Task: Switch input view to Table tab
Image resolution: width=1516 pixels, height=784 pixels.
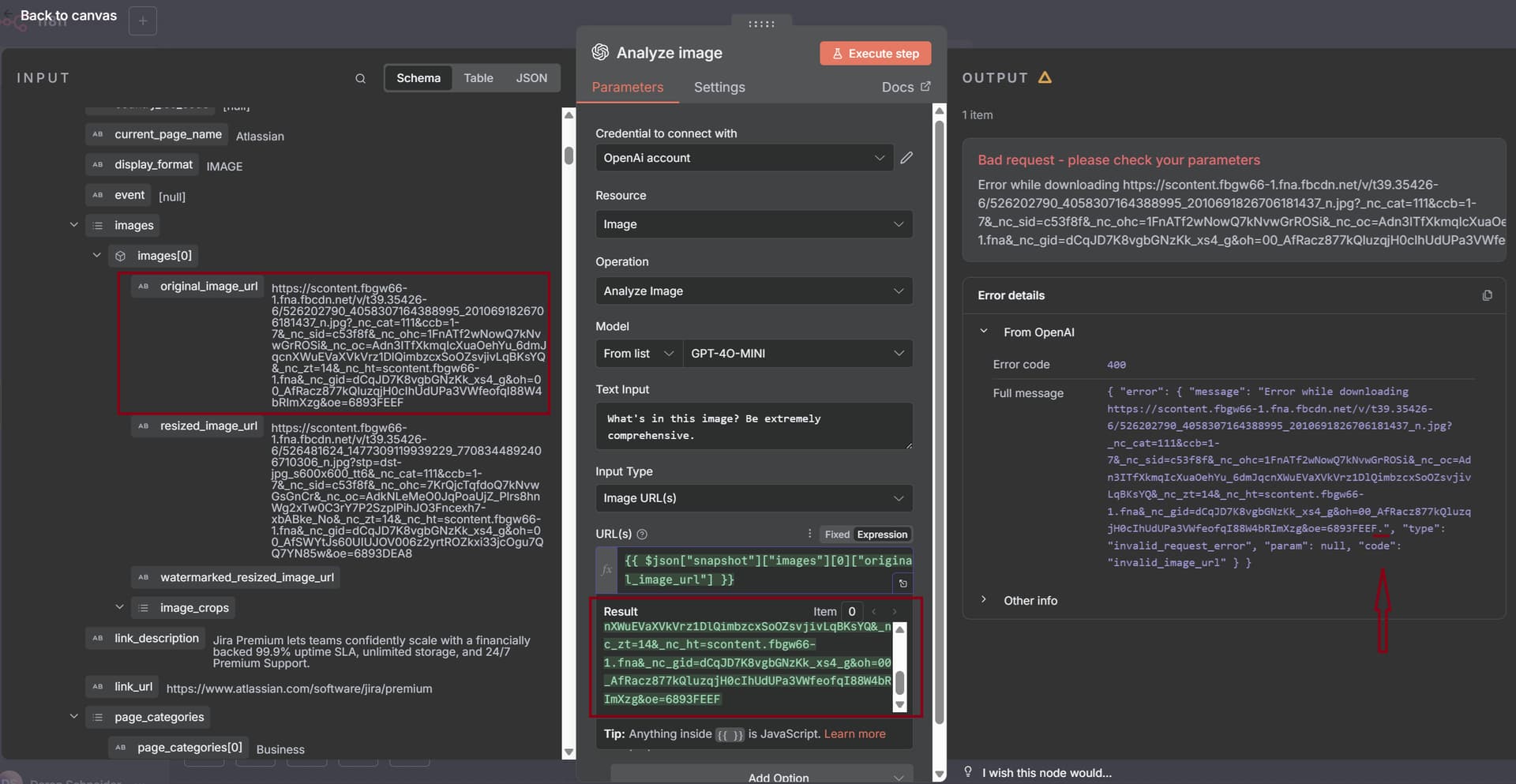Action: 478,78
